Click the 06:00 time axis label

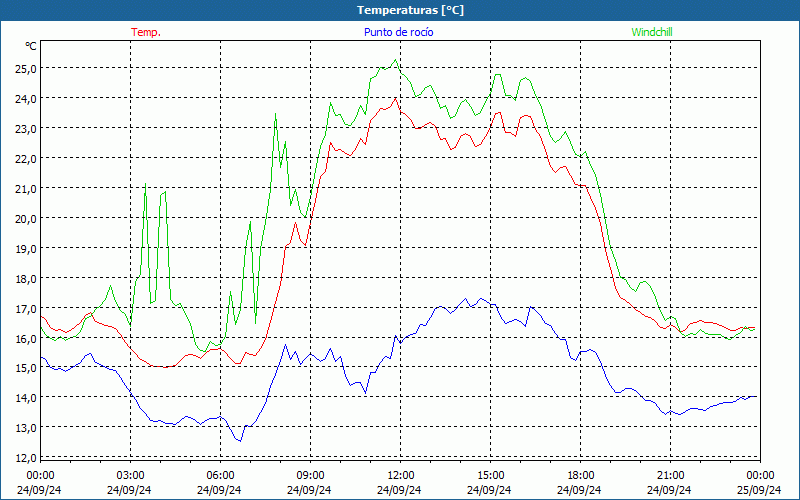click(220, 476)
